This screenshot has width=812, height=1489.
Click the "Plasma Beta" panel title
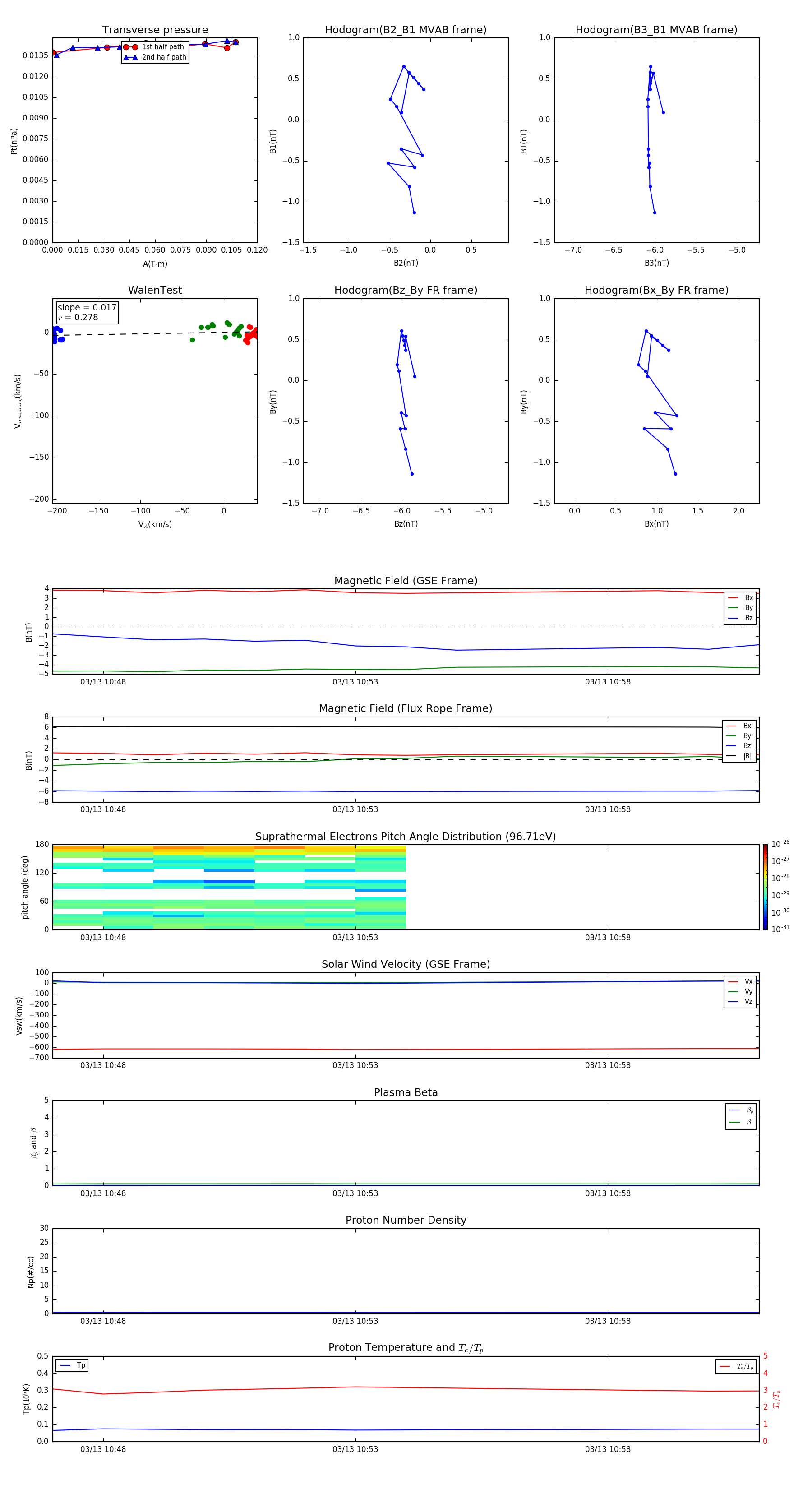coord(406,1092)
